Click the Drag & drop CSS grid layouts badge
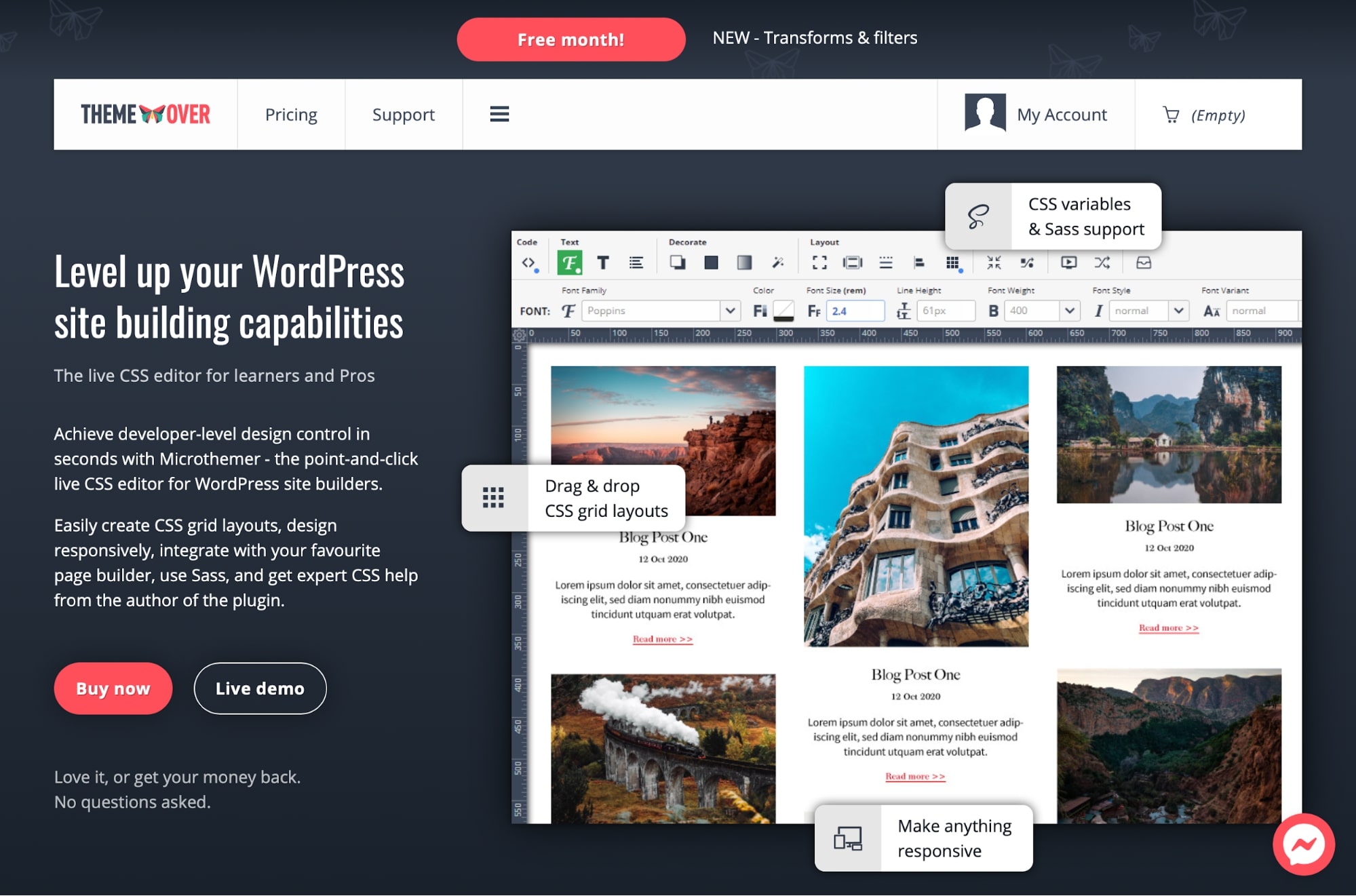The width and height of the screenshot is (1356, 896). point(573,498)
